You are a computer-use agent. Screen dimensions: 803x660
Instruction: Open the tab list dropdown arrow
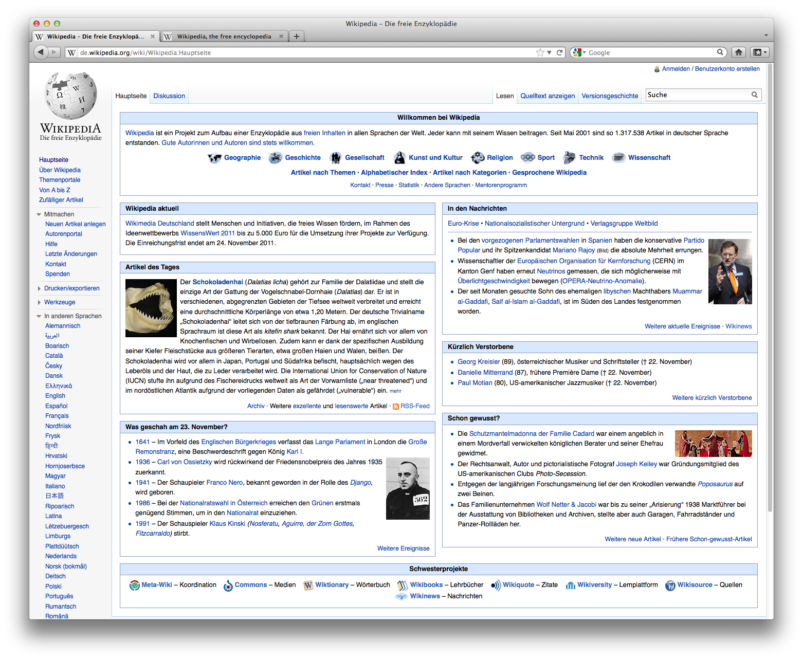click(x=766, y=35)
